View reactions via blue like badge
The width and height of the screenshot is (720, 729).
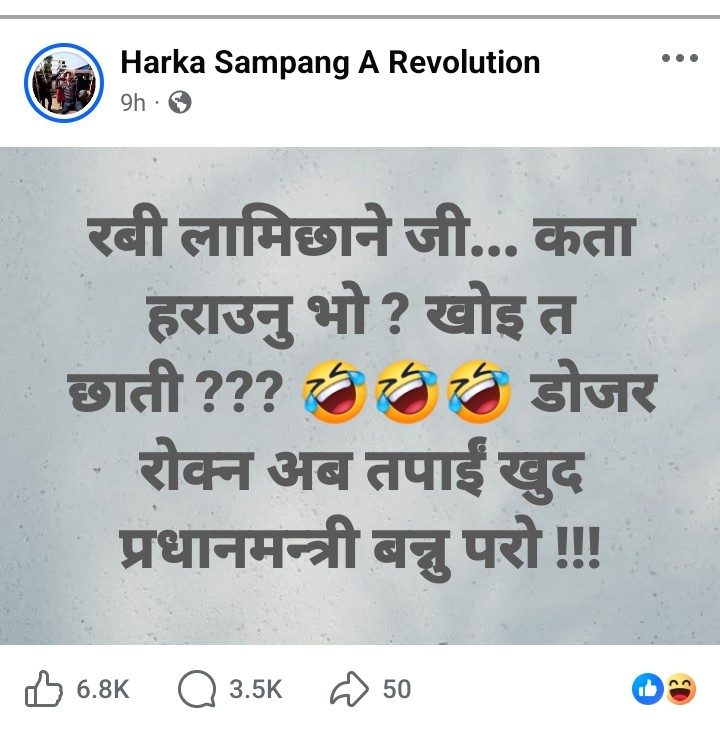coord(647,689)
